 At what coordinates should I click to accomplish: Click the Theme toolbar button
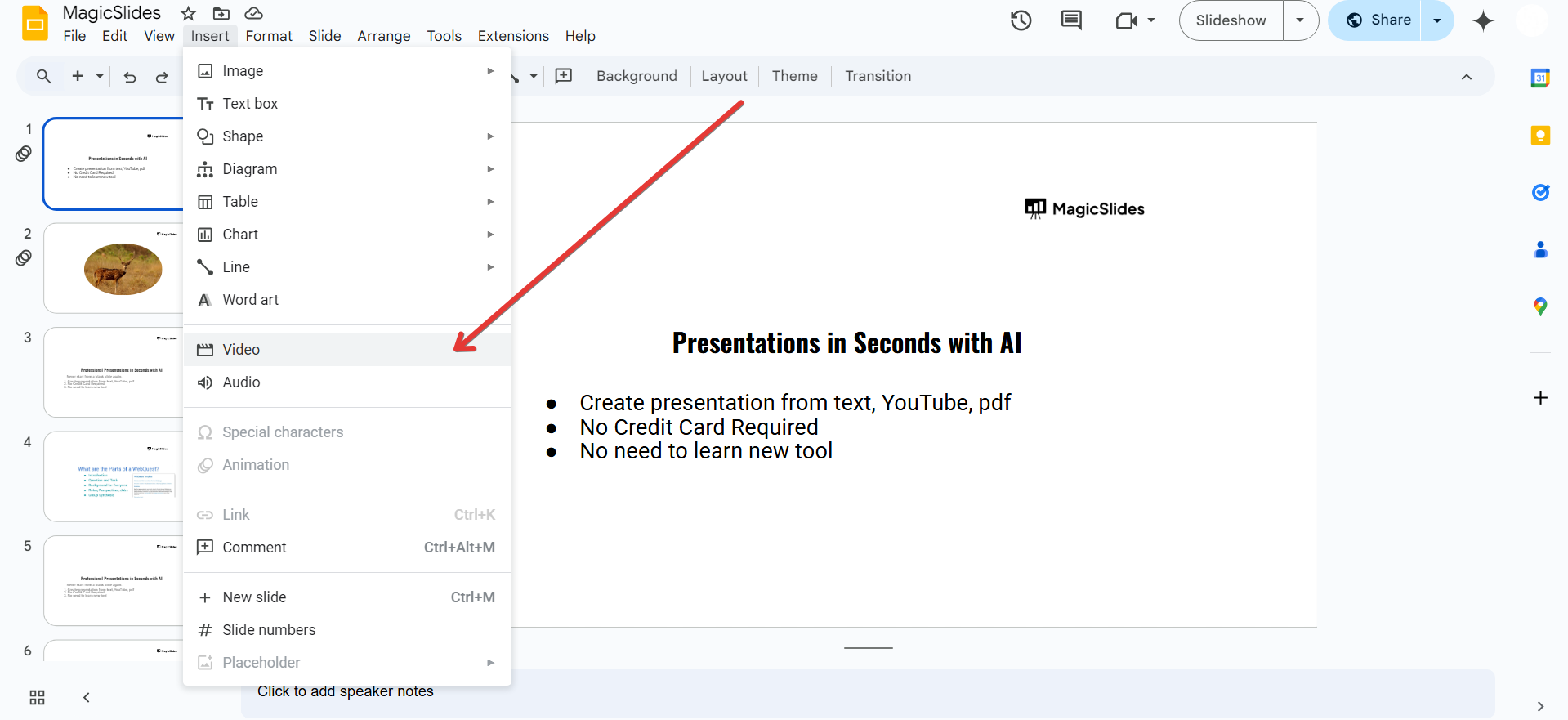794,76
